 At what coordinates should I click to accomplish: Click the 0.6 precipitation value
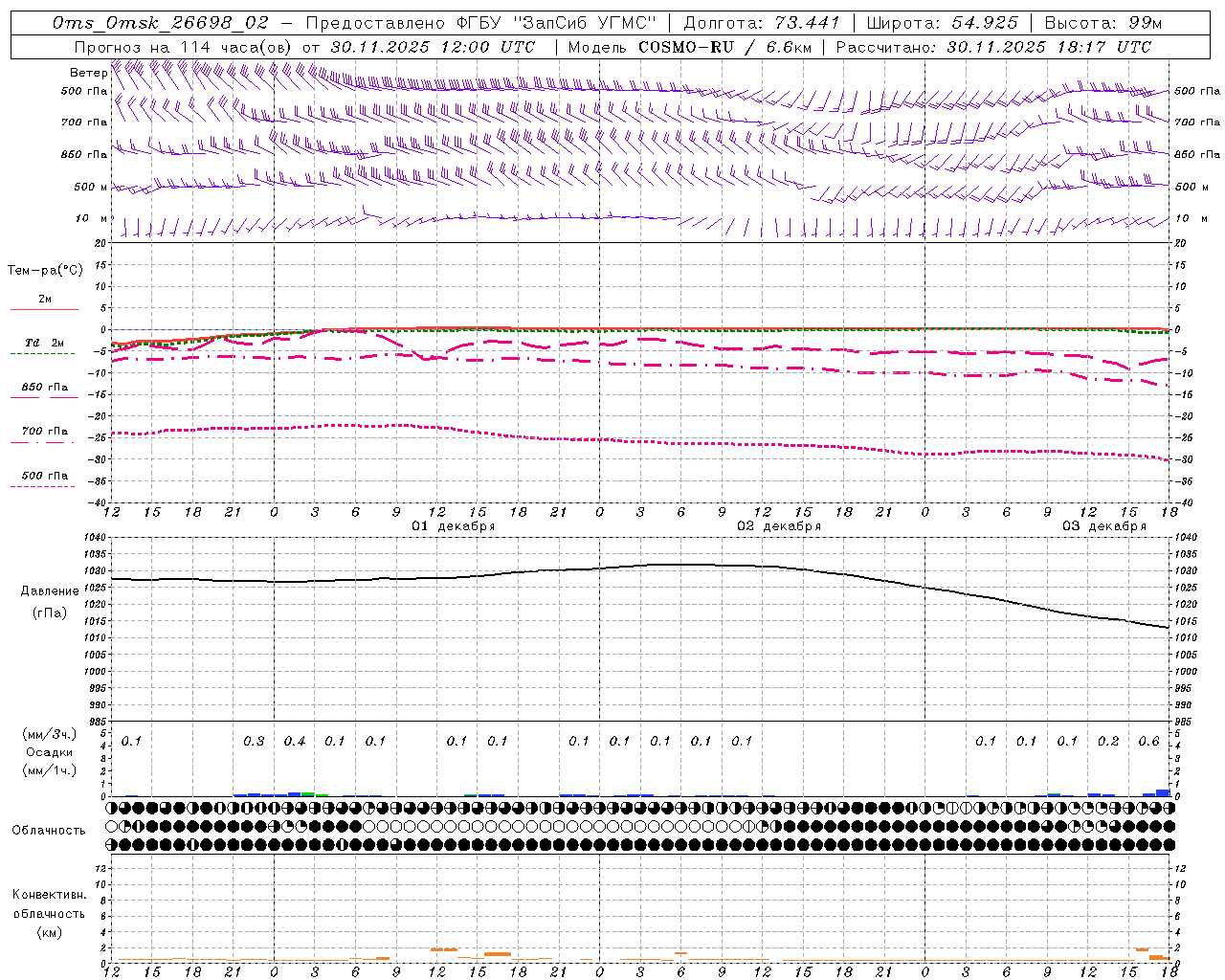coord(1148,742)
